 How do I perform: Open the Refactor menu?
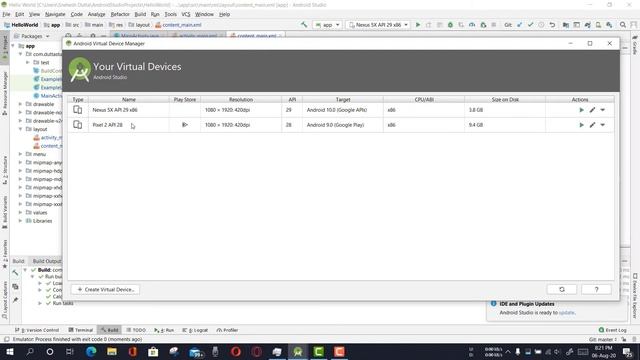pos(120,14)
